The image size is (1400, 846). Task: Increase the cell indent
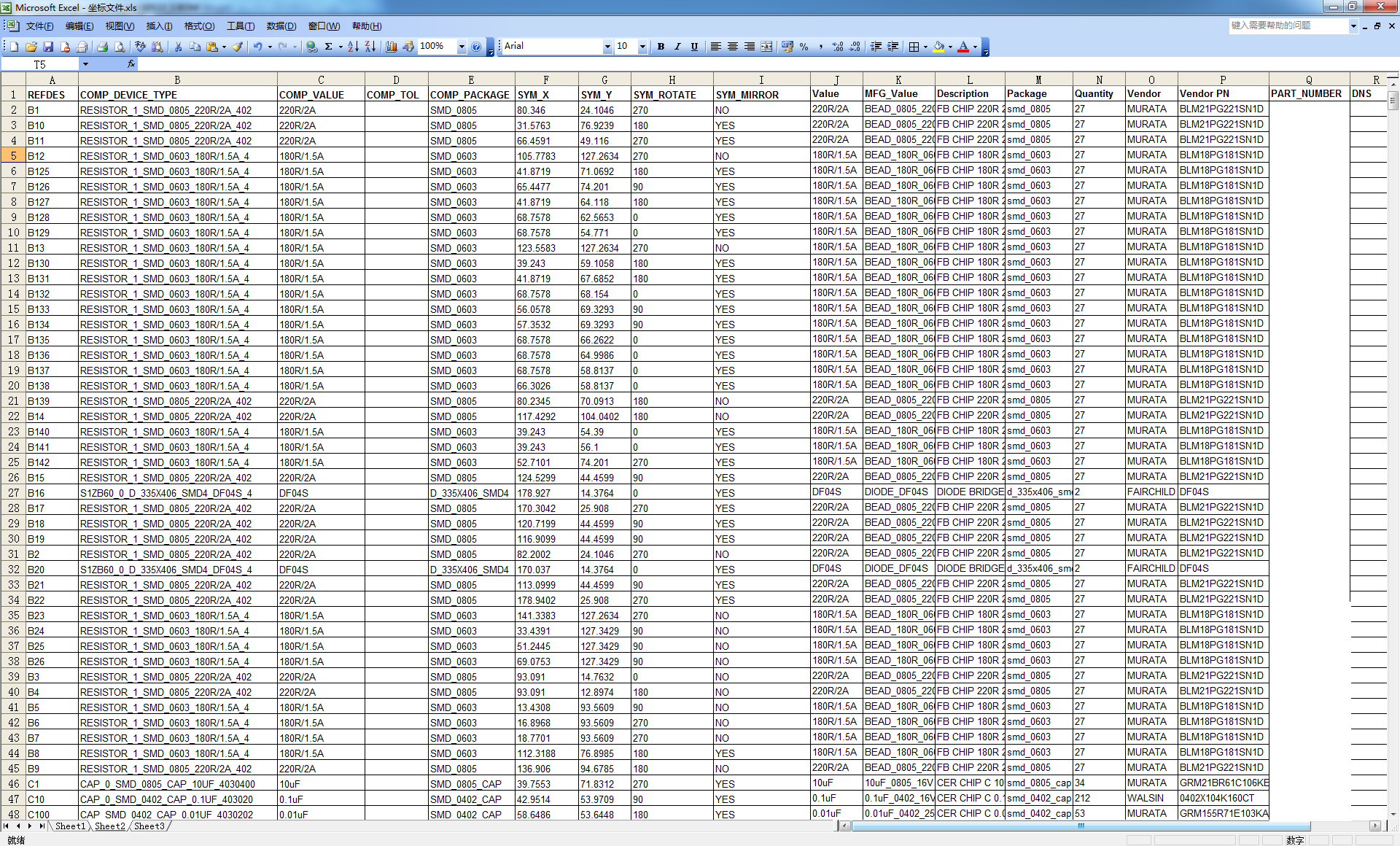[x=893, y=47]
